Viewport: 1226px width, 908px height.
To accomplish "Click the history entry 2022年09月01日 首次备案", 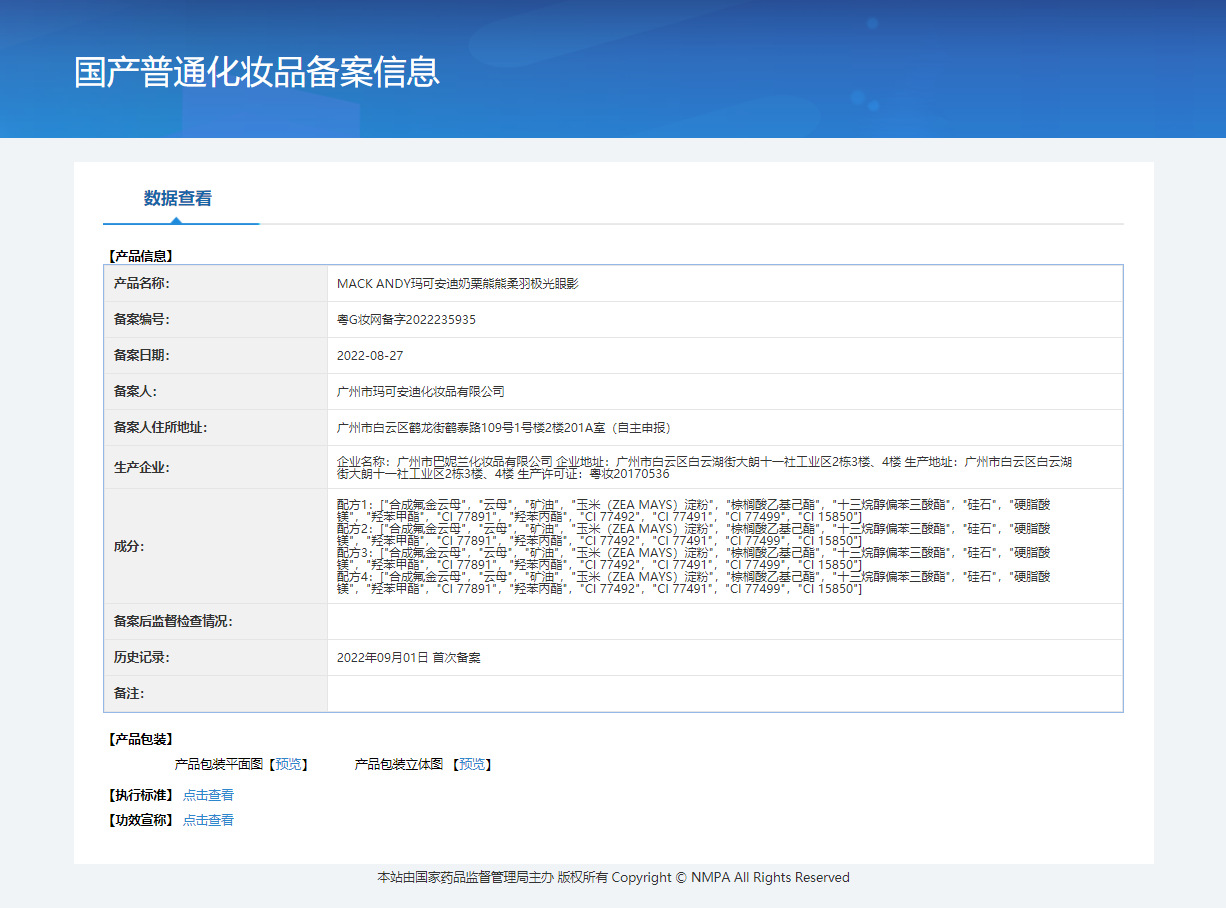I will [x=408, y=657].
